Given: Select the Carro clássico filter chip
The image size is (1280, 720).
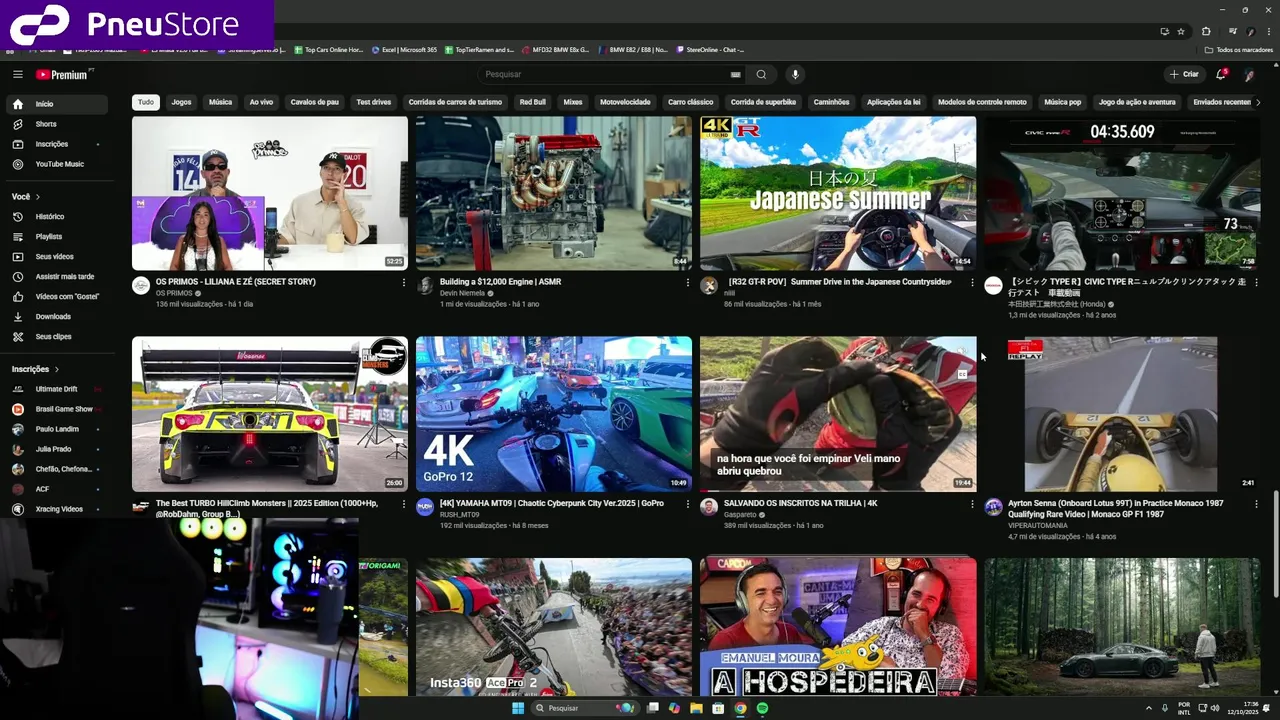Looking at the screenshot, I should pos(691,102).
